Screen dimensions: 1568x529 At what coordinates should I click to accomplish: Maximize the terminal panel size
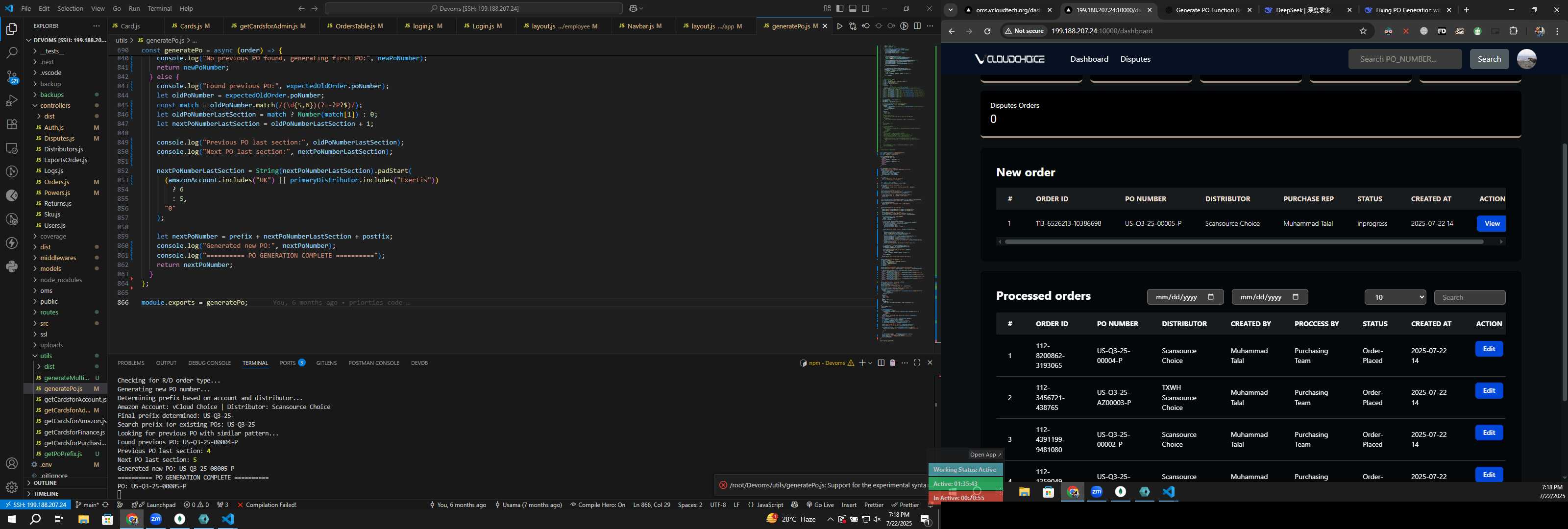917,363
